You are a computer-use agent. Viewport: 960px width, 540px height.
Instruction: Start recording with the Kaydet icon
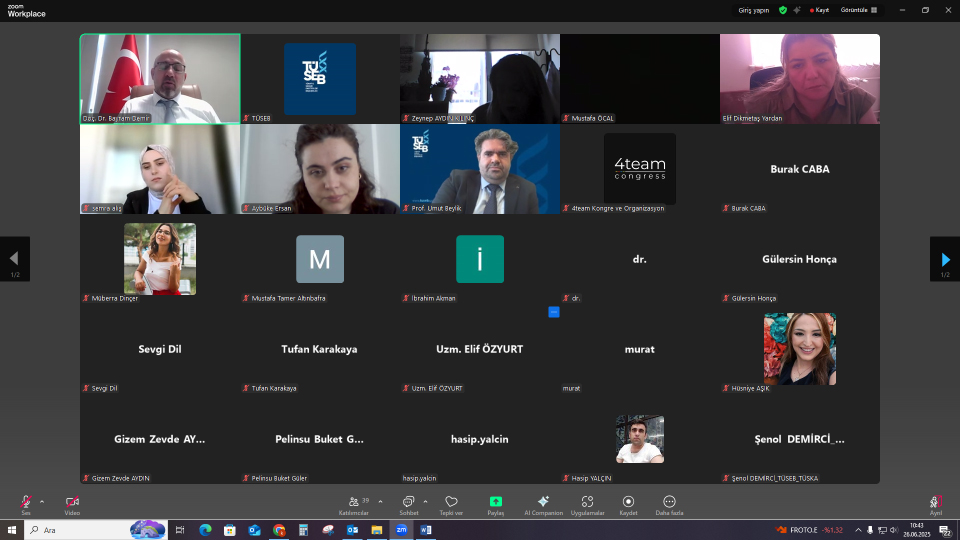click(628, 502)
